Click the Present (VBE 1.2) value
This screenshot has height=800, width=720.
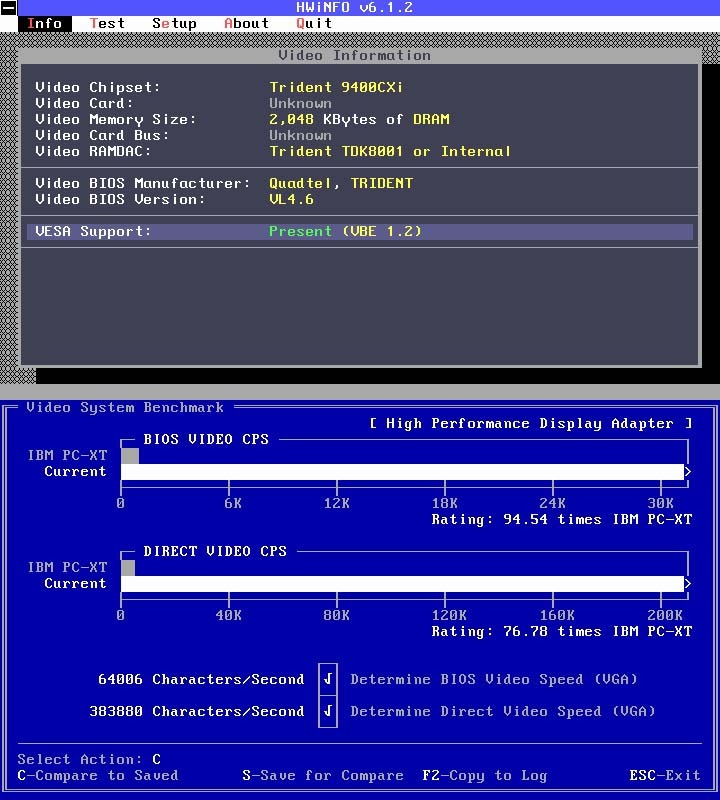[345, 231]
